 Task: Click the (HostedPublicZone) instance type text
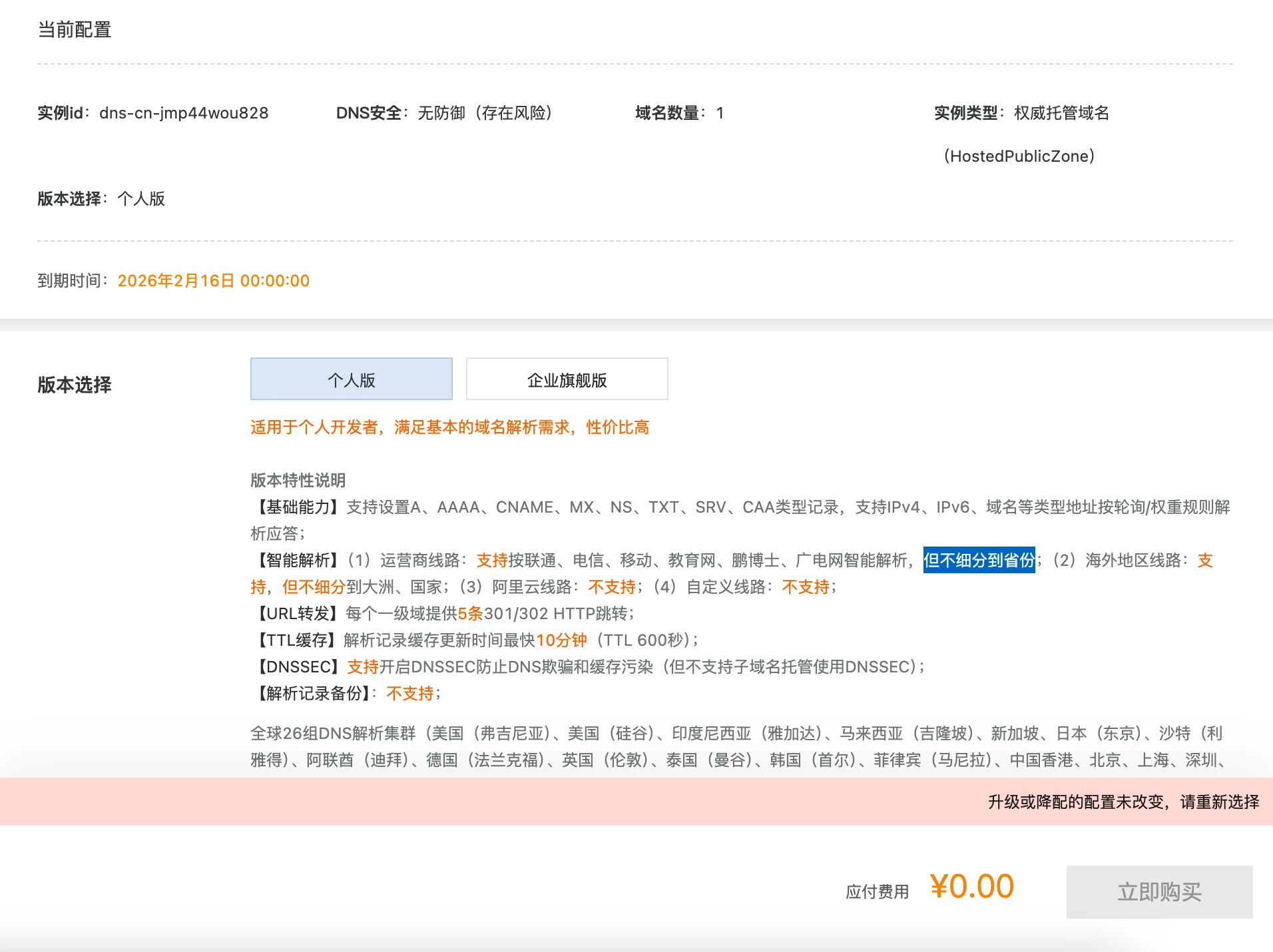point(1019,156)
